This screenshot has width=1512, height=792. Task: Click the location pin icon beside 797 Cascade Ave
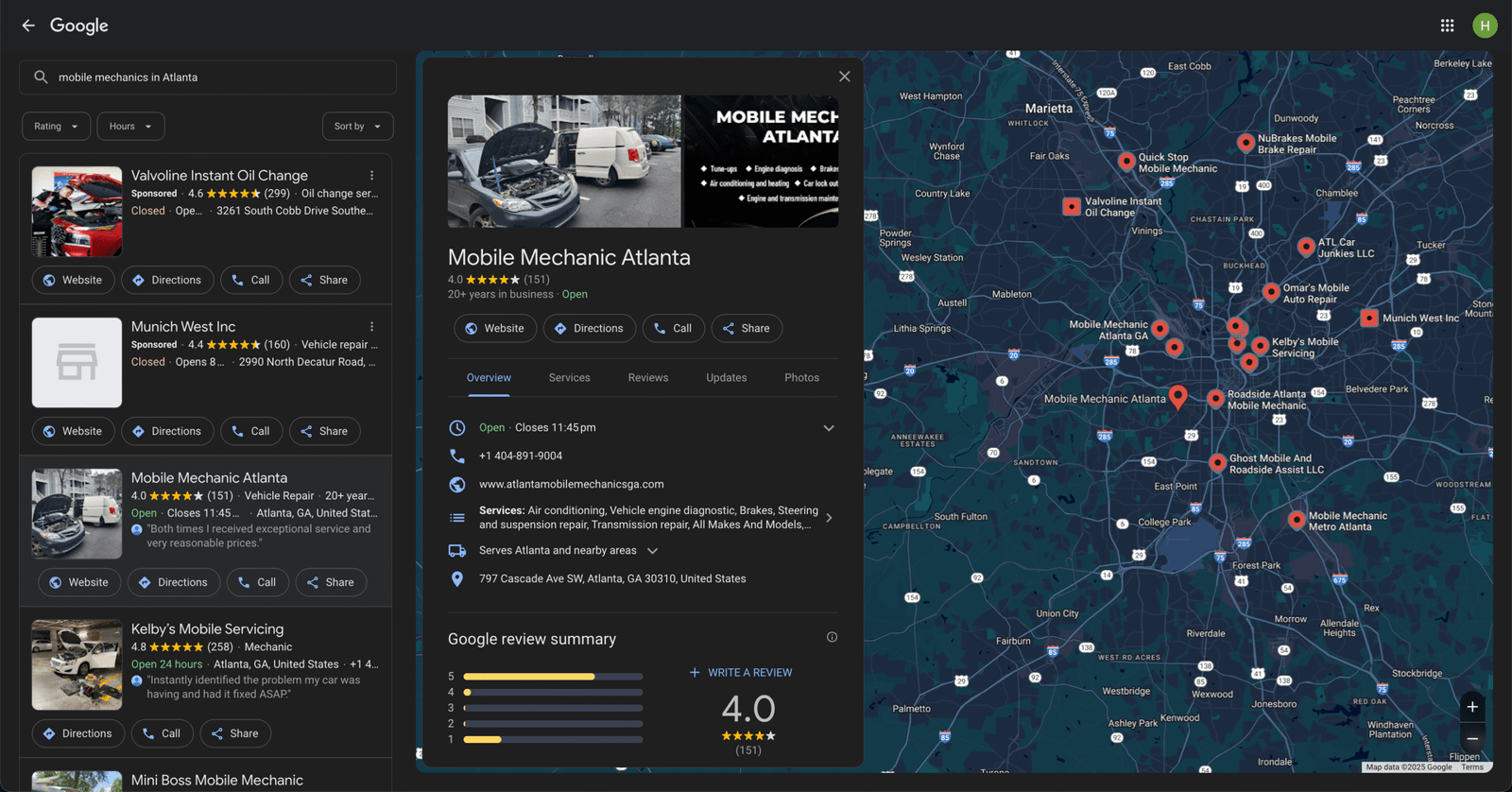click(457, 578)
